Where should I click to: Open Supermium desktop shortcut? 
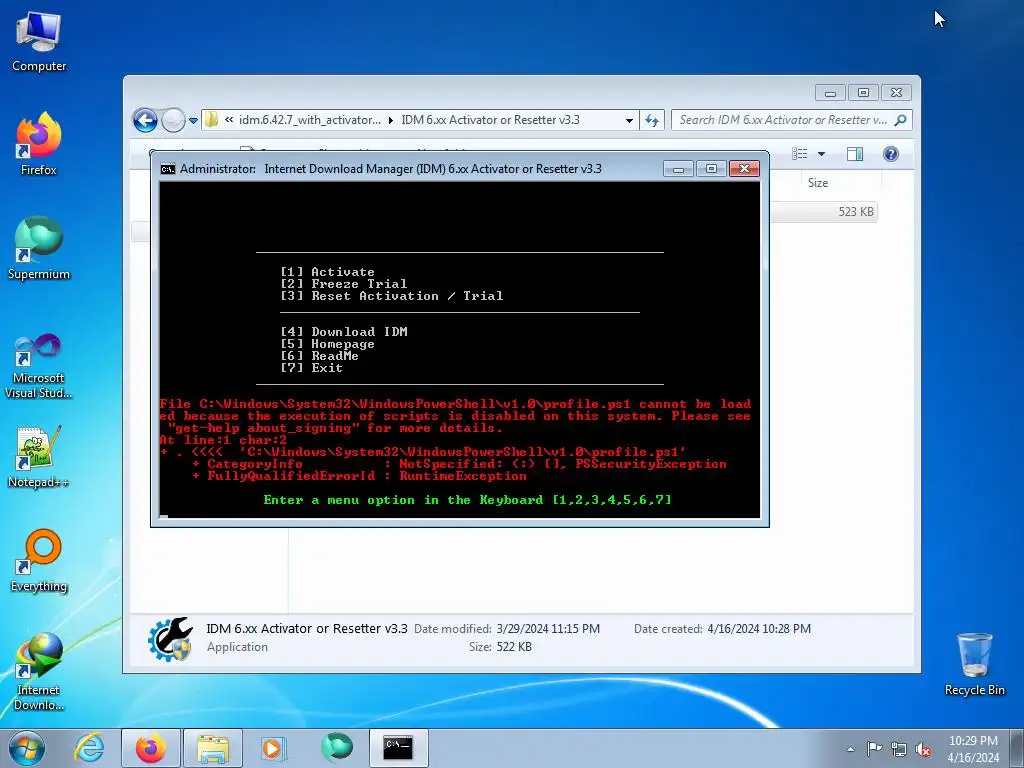(39, 248)
